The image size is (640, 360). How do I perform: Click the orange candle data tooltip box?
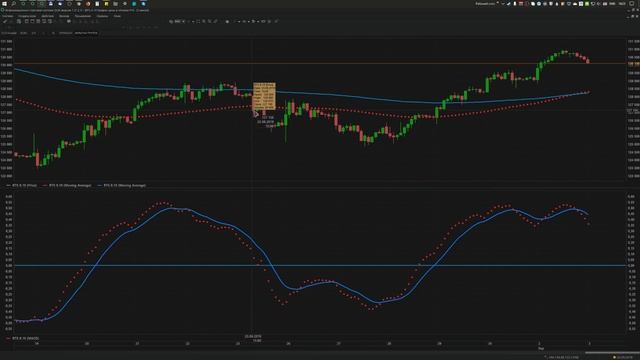click(264, 96)
